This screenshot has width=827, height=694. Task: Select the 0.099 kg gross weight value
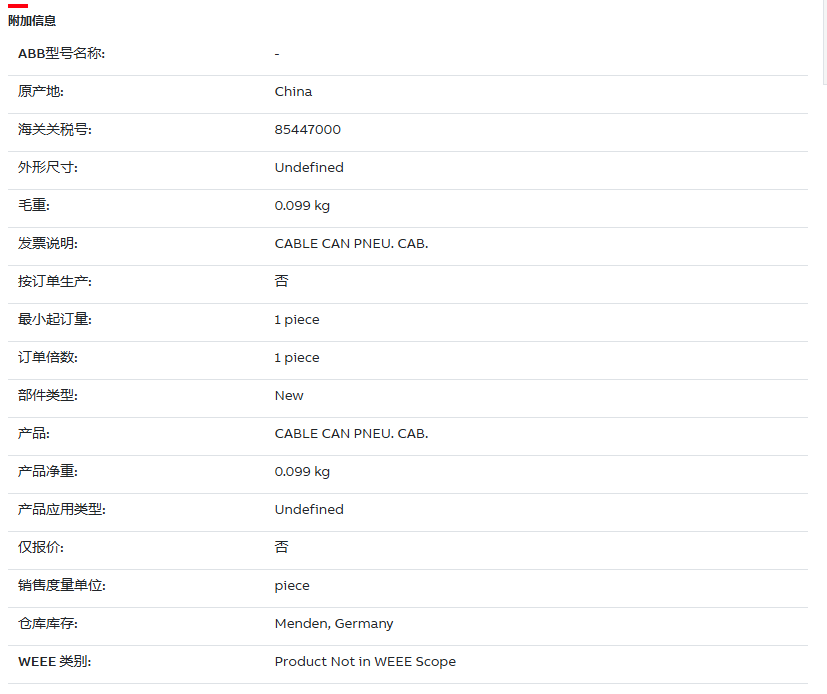click(x=302, y=206)
